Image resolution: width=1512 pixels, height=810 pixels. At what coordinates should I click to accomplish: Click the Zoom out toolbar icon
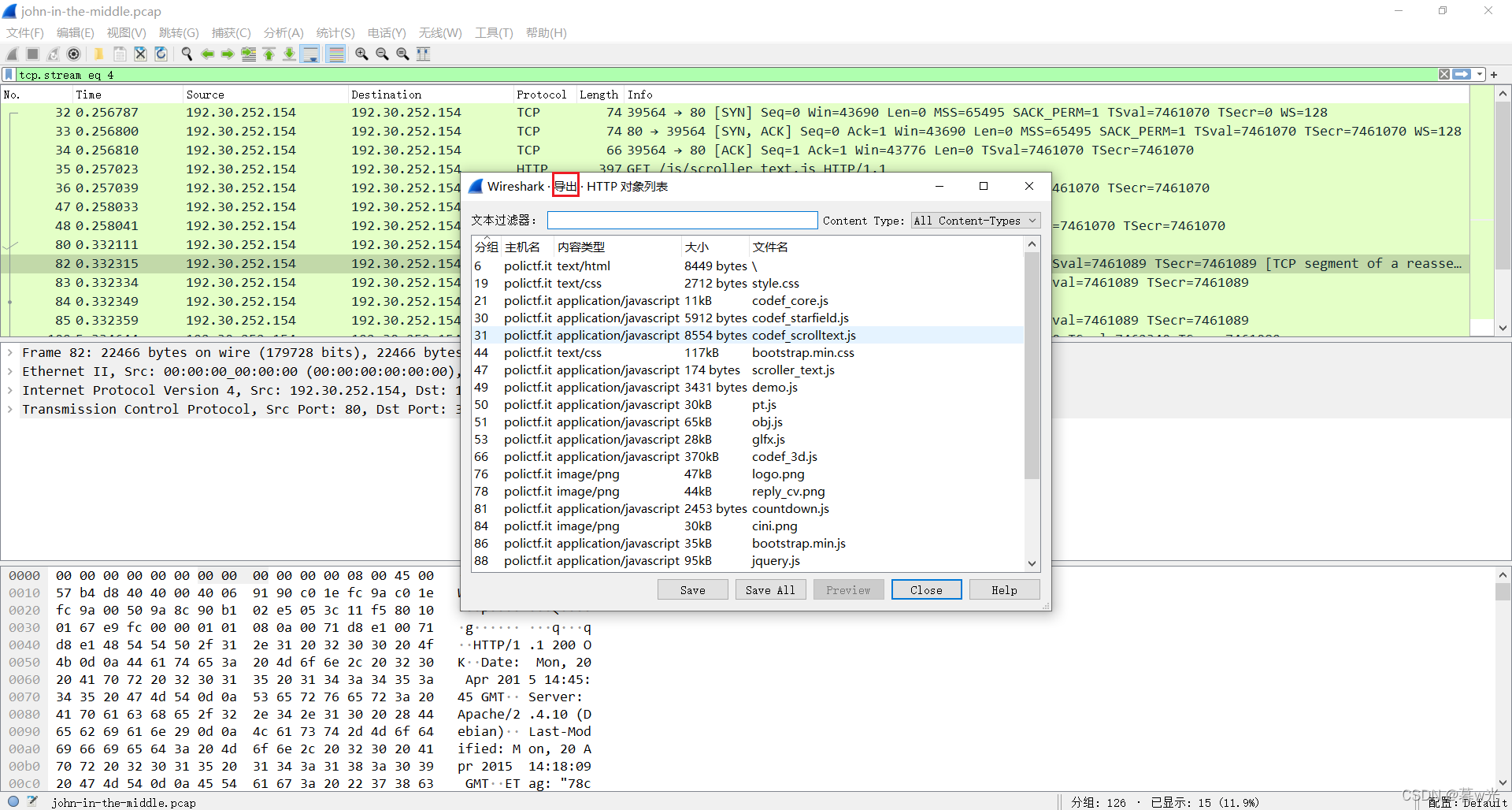[382, 54]
